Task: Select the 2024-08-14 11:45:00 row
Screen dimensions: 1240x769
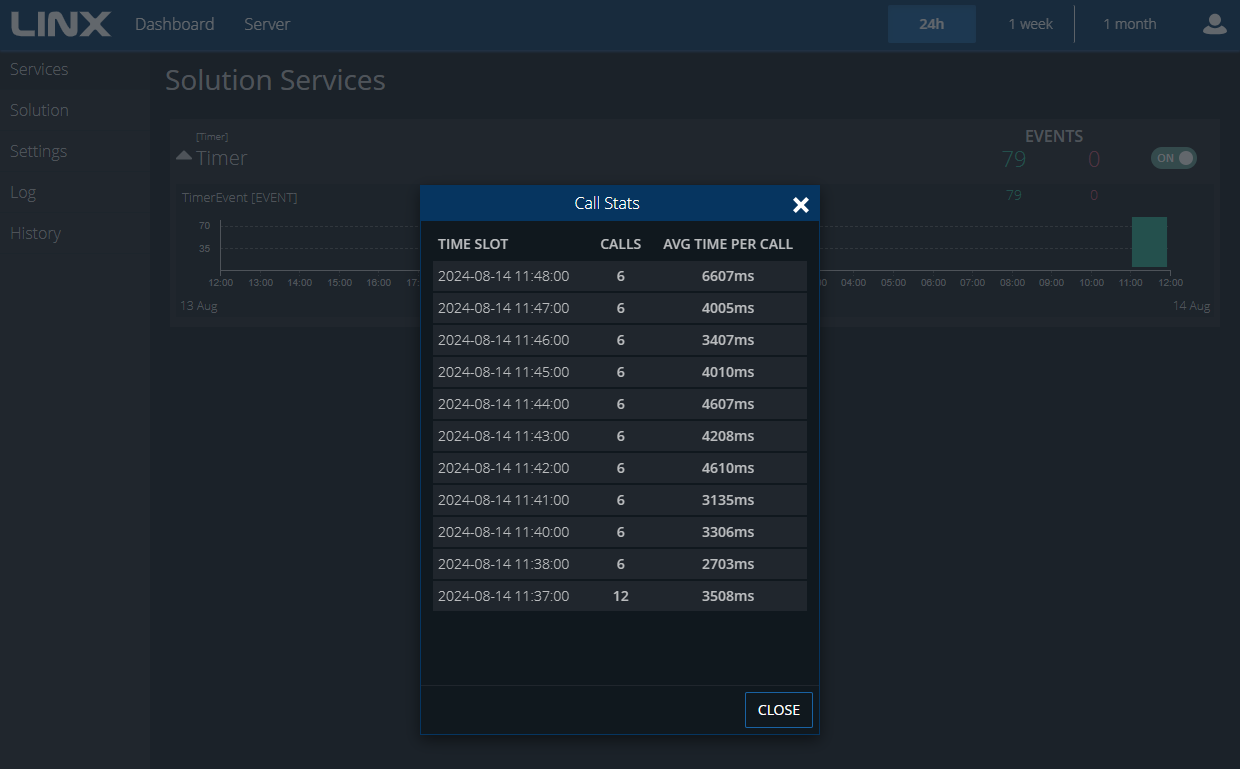Action: 620,372
